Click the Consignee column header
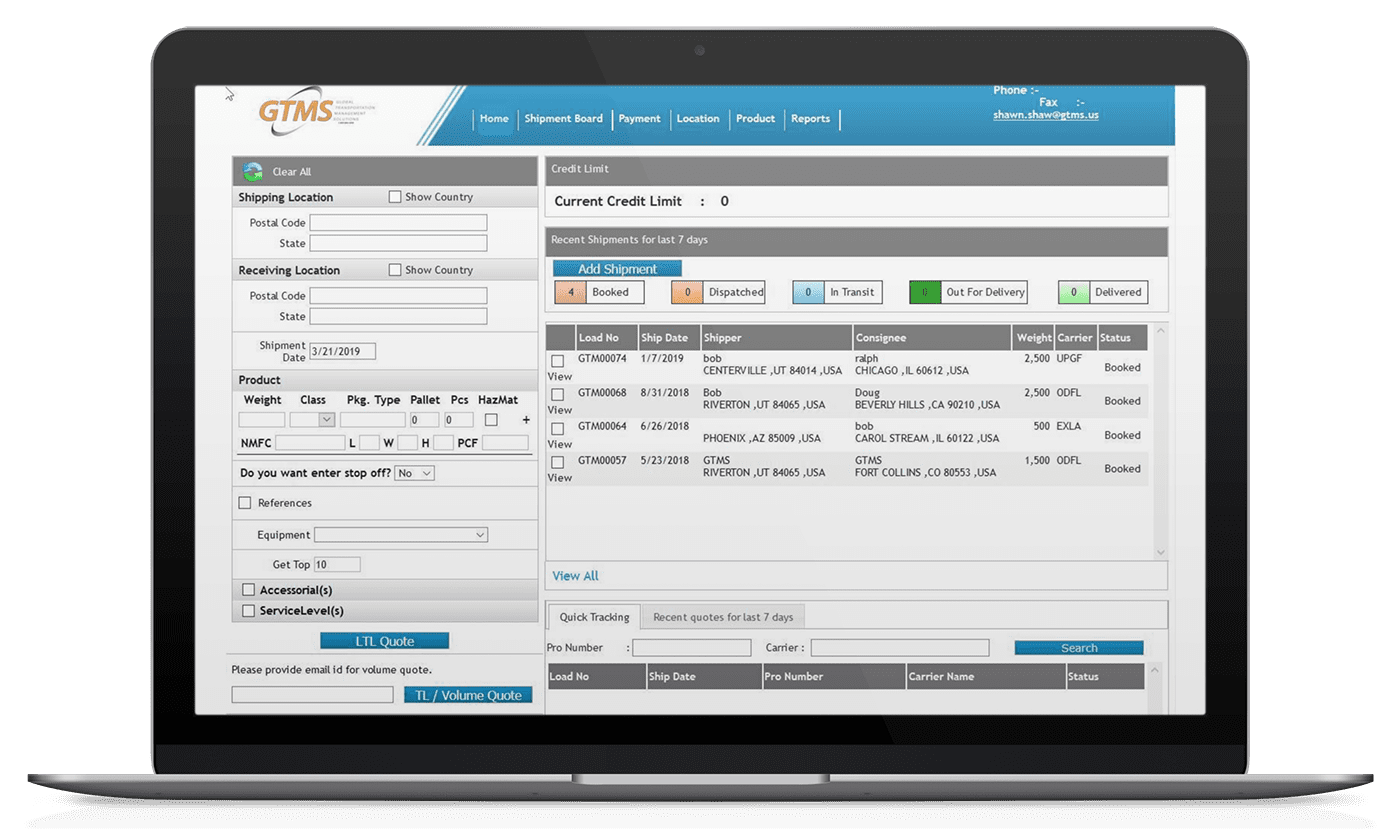 tap(931, 338)
